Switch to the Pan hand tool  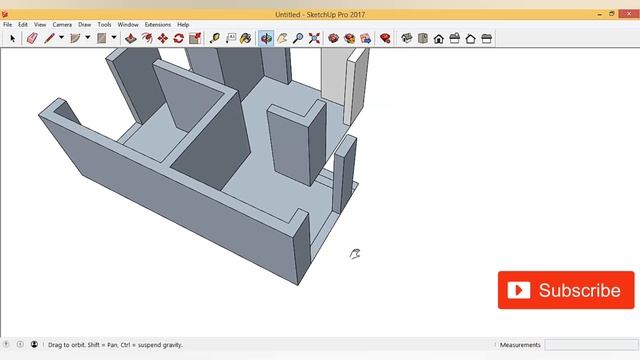tap(282, 39)
